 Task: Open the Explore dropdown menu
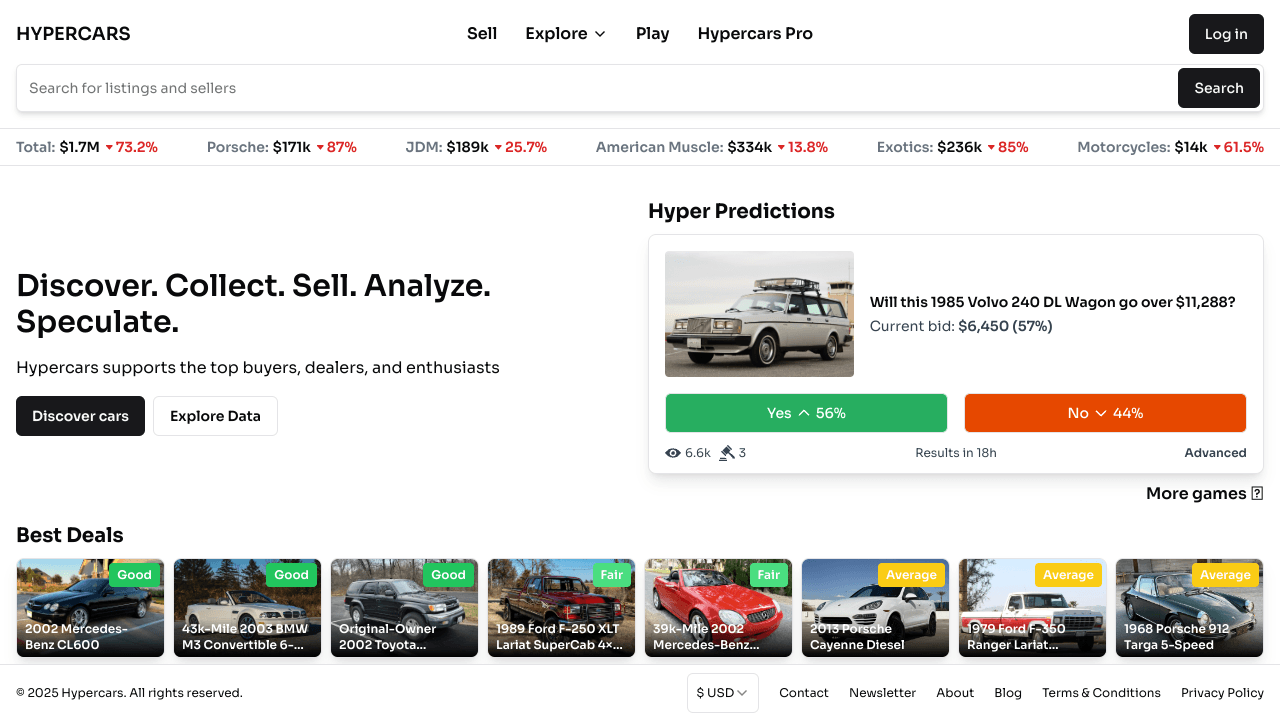click(565, 33)
